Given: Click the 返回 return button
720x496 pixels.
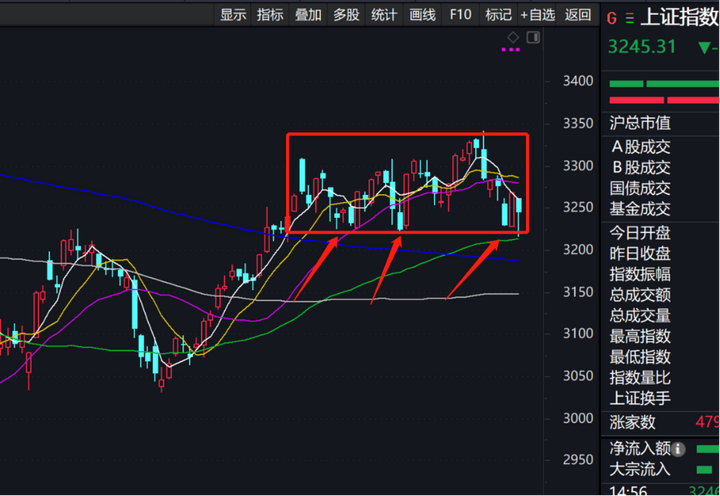Looking at the screenshot, I should (x=578, y=15).
